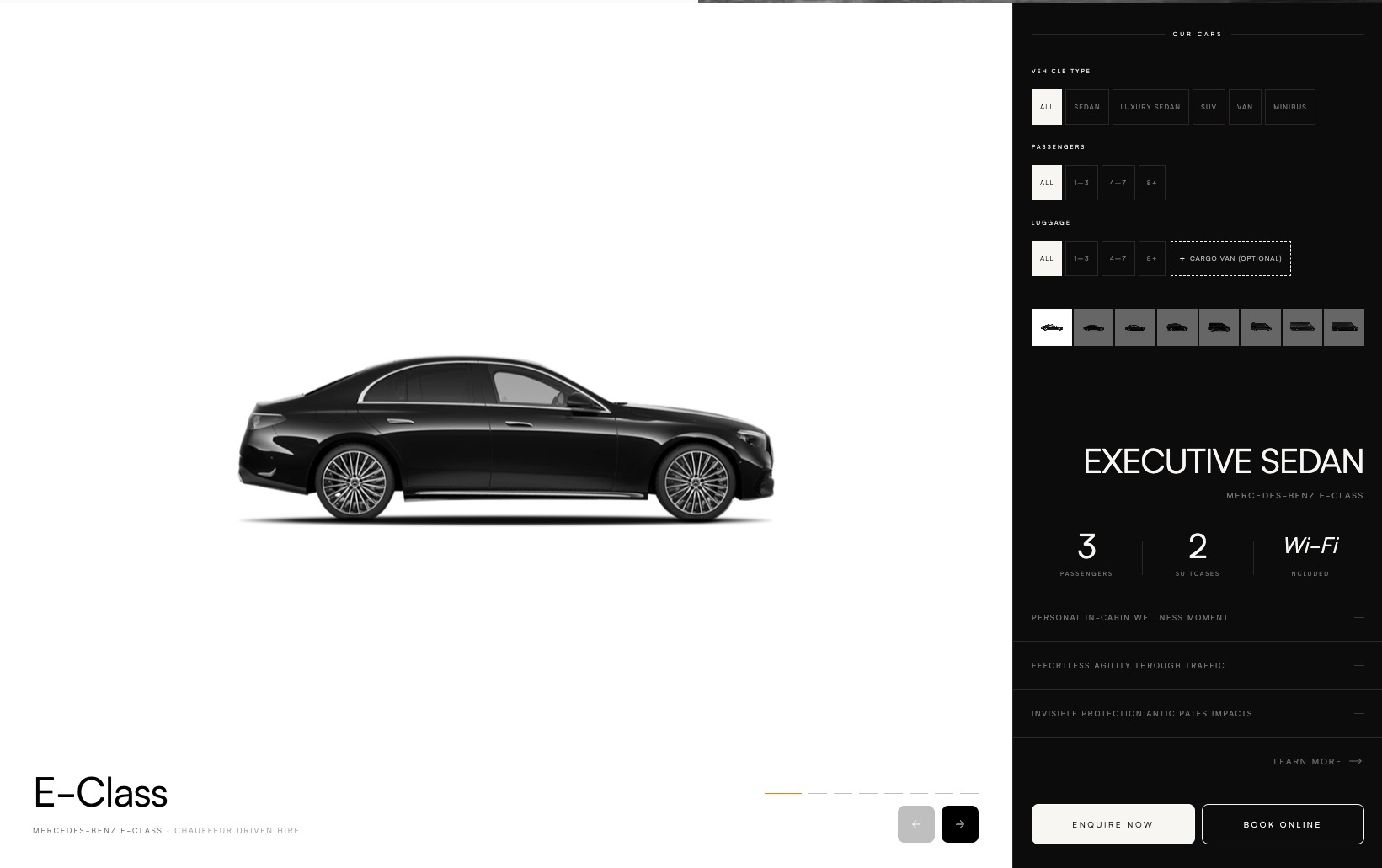The width and height of the screenshot is (1382, 868).
Task: Click the 2 Suitcases stat
Action: (1197, 555)
